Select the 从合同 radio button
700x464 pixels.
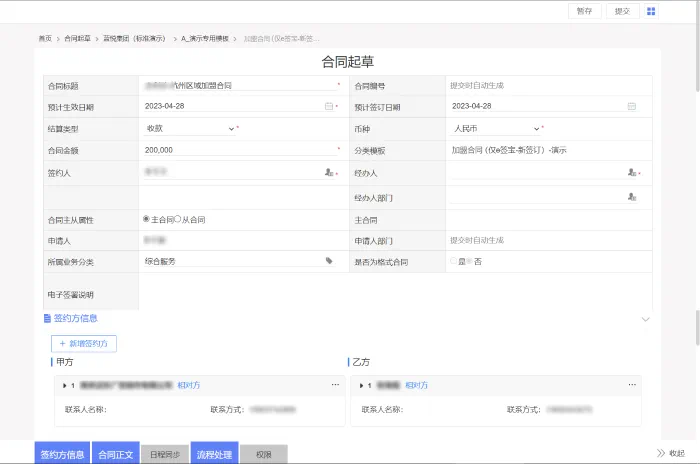(178, 219)
